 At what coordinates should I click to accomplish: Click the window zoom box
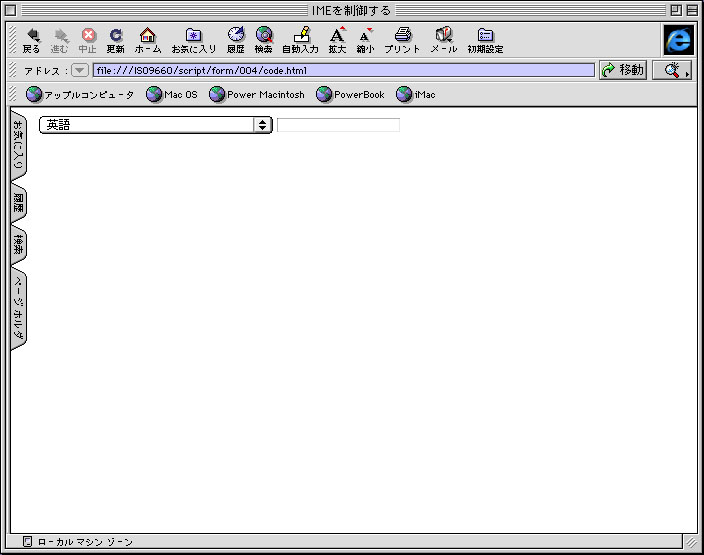pos(676,10)
